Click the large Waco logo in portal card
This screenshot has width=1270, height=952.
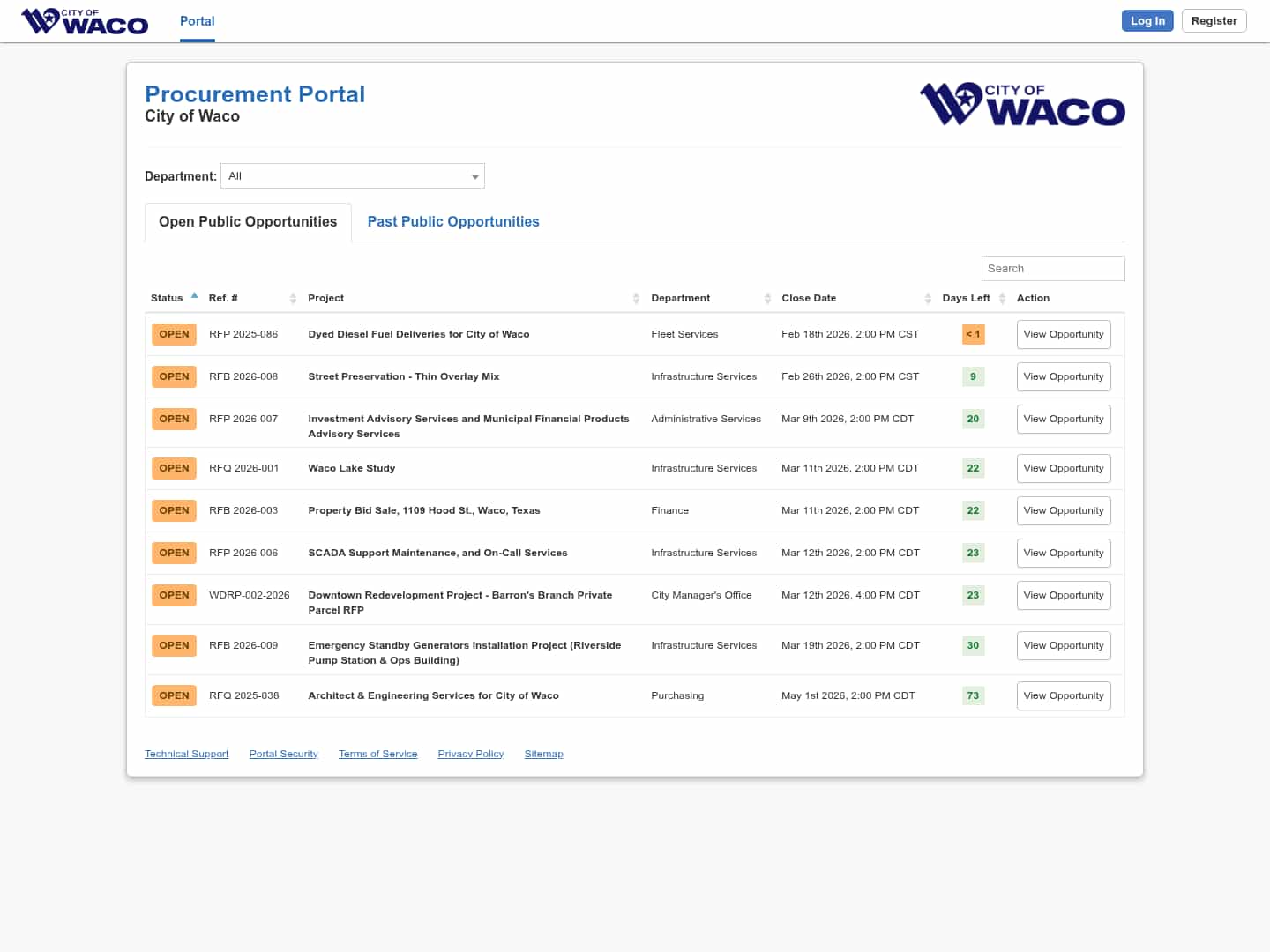1022,105
